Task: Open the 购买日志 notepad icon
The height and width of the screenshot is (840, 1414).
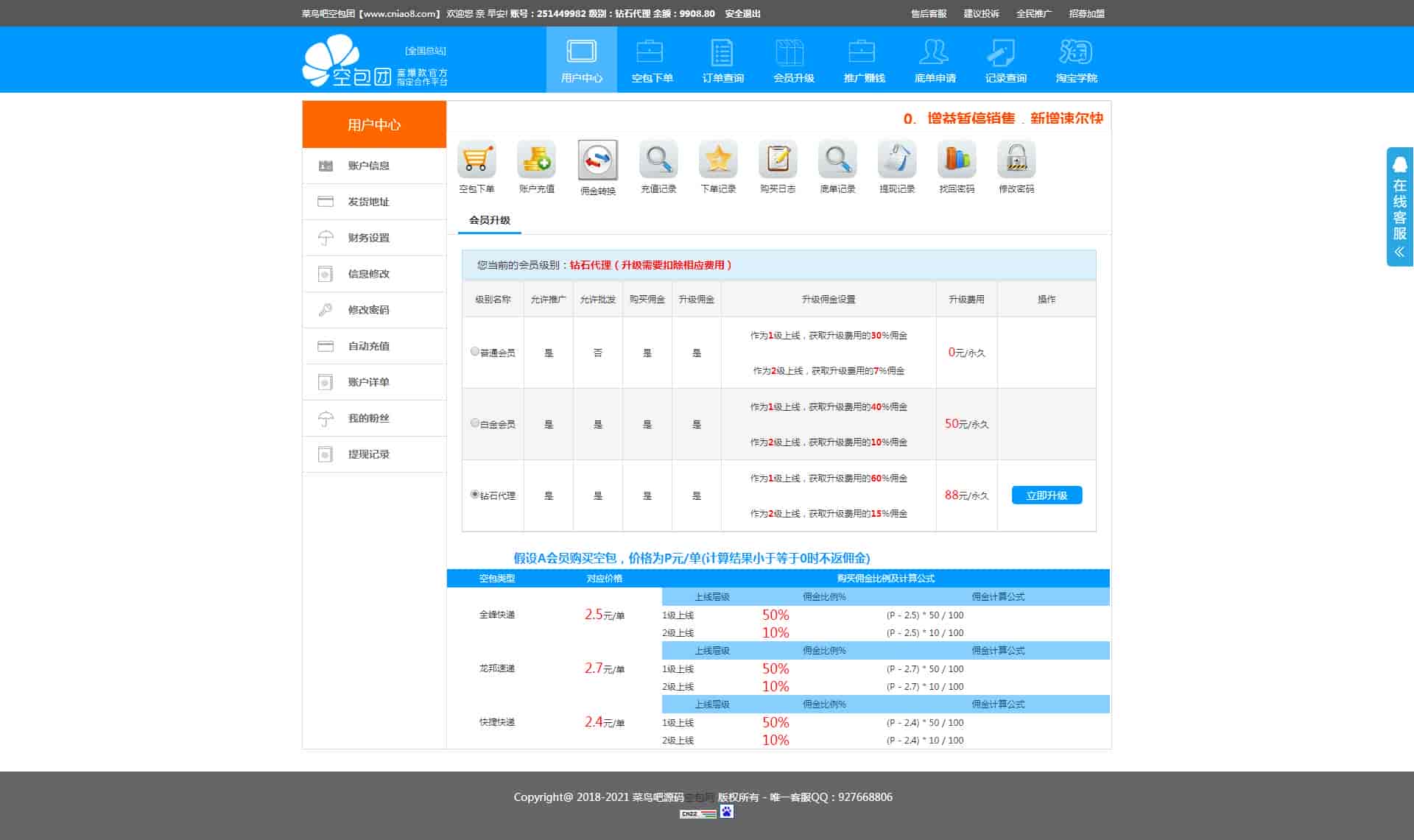Action: click(778, 160)
